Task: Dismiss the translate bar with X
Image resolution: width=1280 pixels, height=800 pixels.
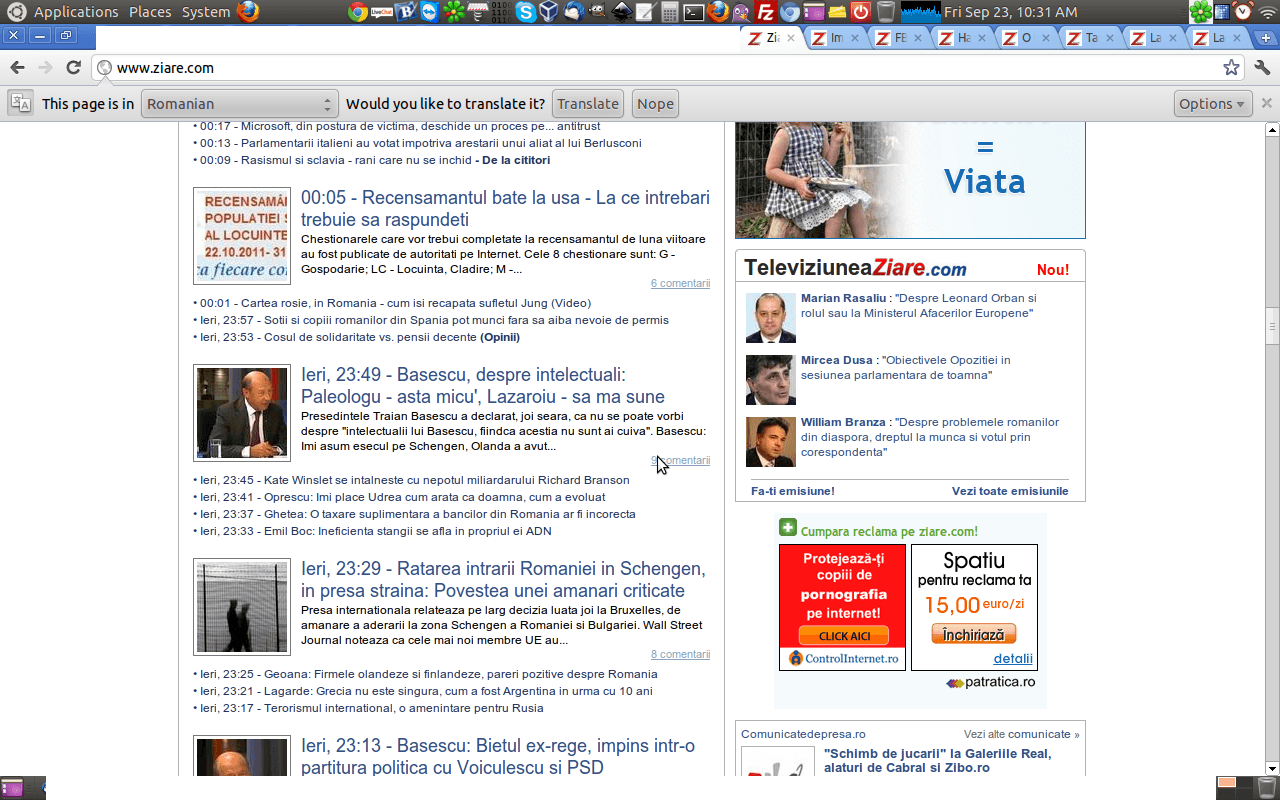Action: coord(1266,103)
